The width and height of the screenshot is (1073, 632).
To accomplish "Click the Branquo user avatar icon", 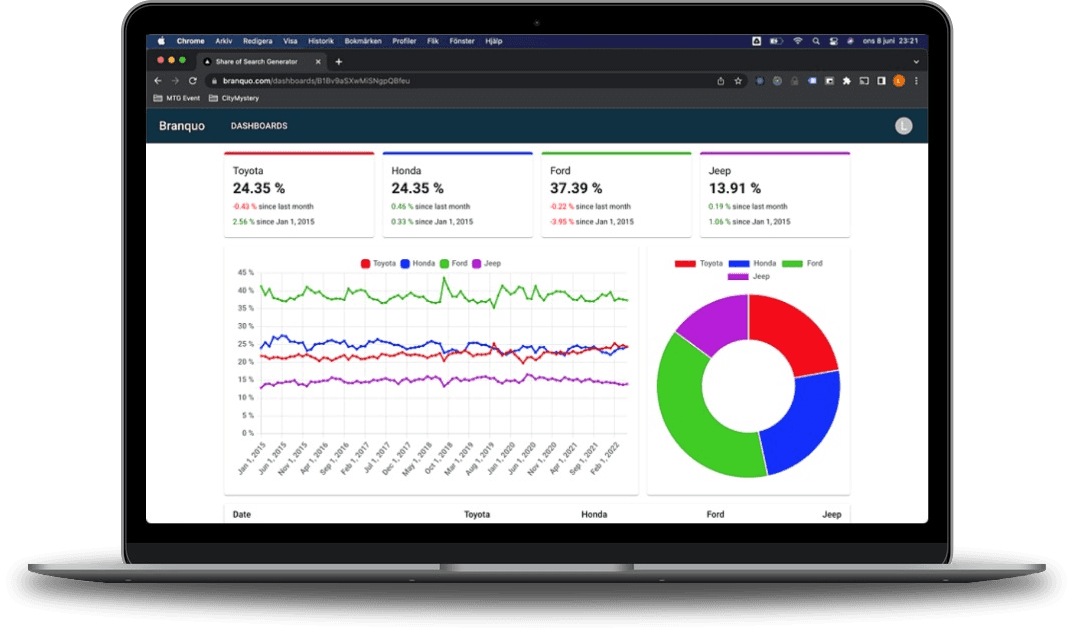I will 903,126.
